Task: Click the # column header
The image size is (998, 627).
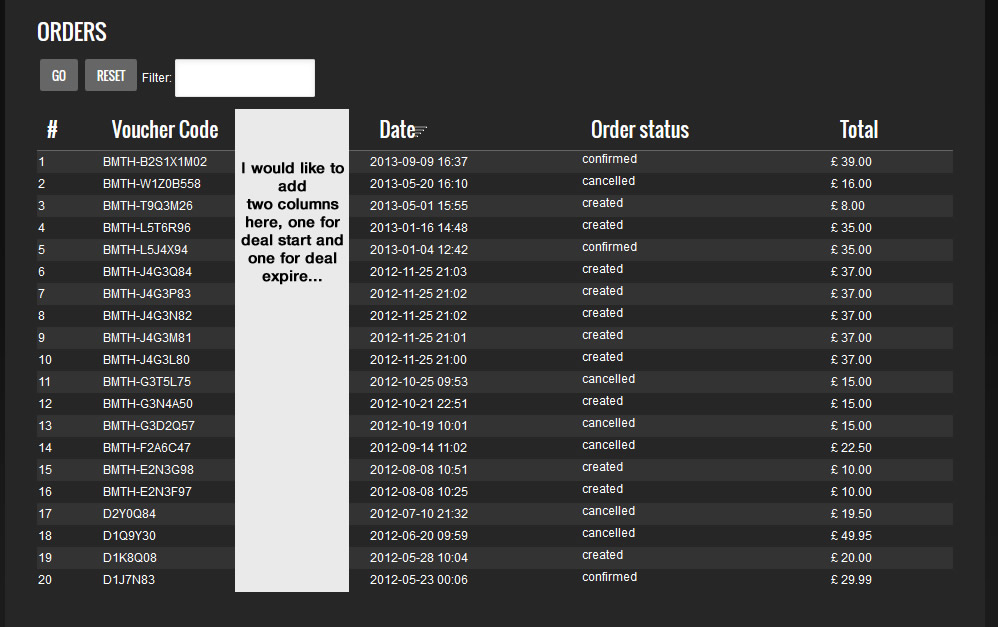Action: tap(52, 129)
